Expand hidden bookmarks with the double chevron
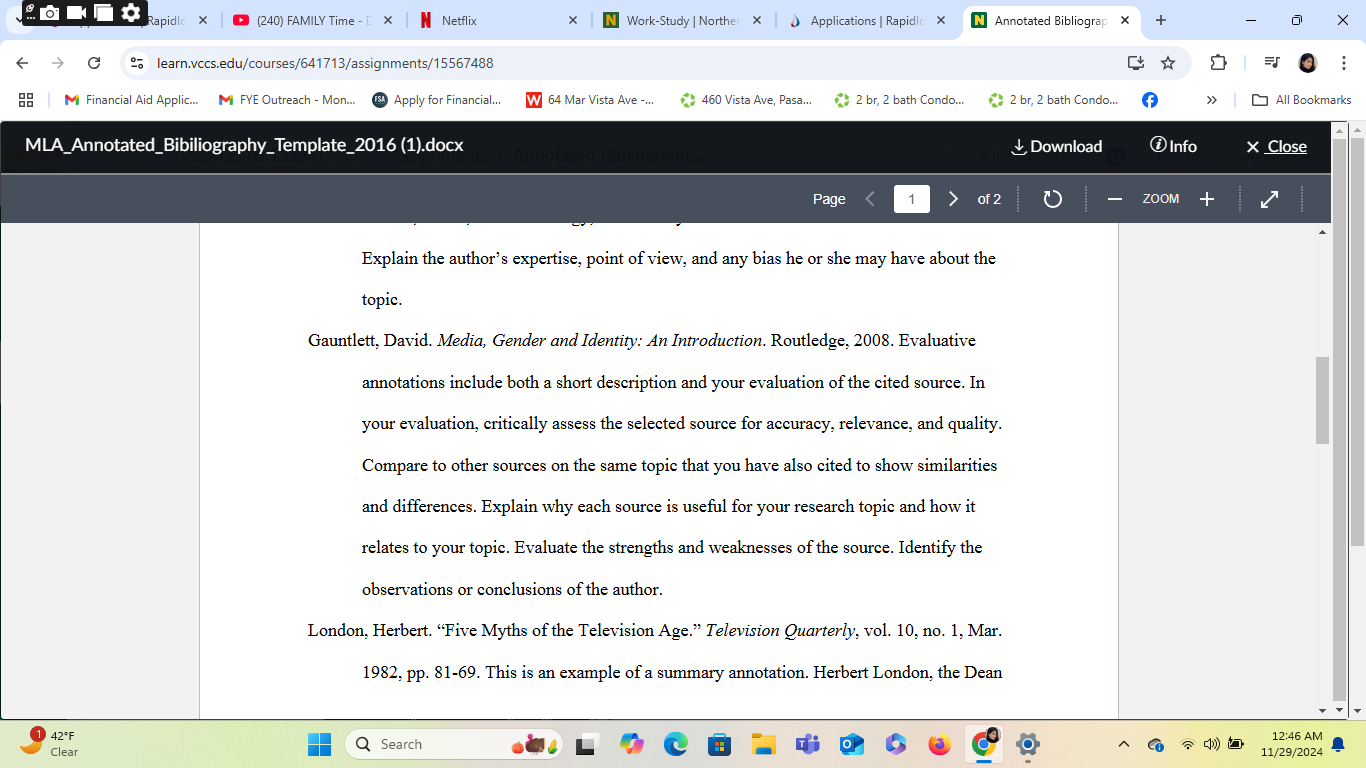Screen dimensions: 1366x768 pos(1211,99)
